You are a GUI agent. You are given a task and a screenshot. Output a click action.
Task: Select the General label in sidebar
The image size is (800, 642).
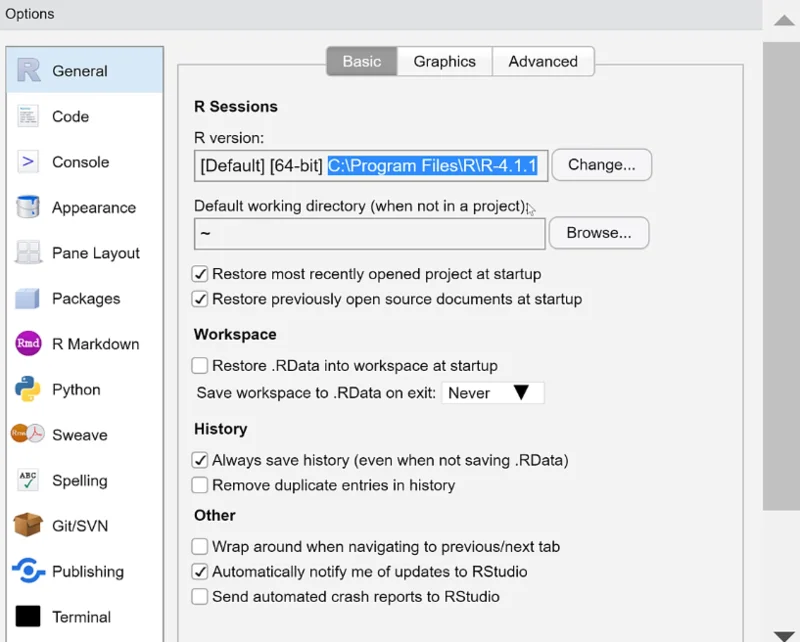[x=80, y=71]
